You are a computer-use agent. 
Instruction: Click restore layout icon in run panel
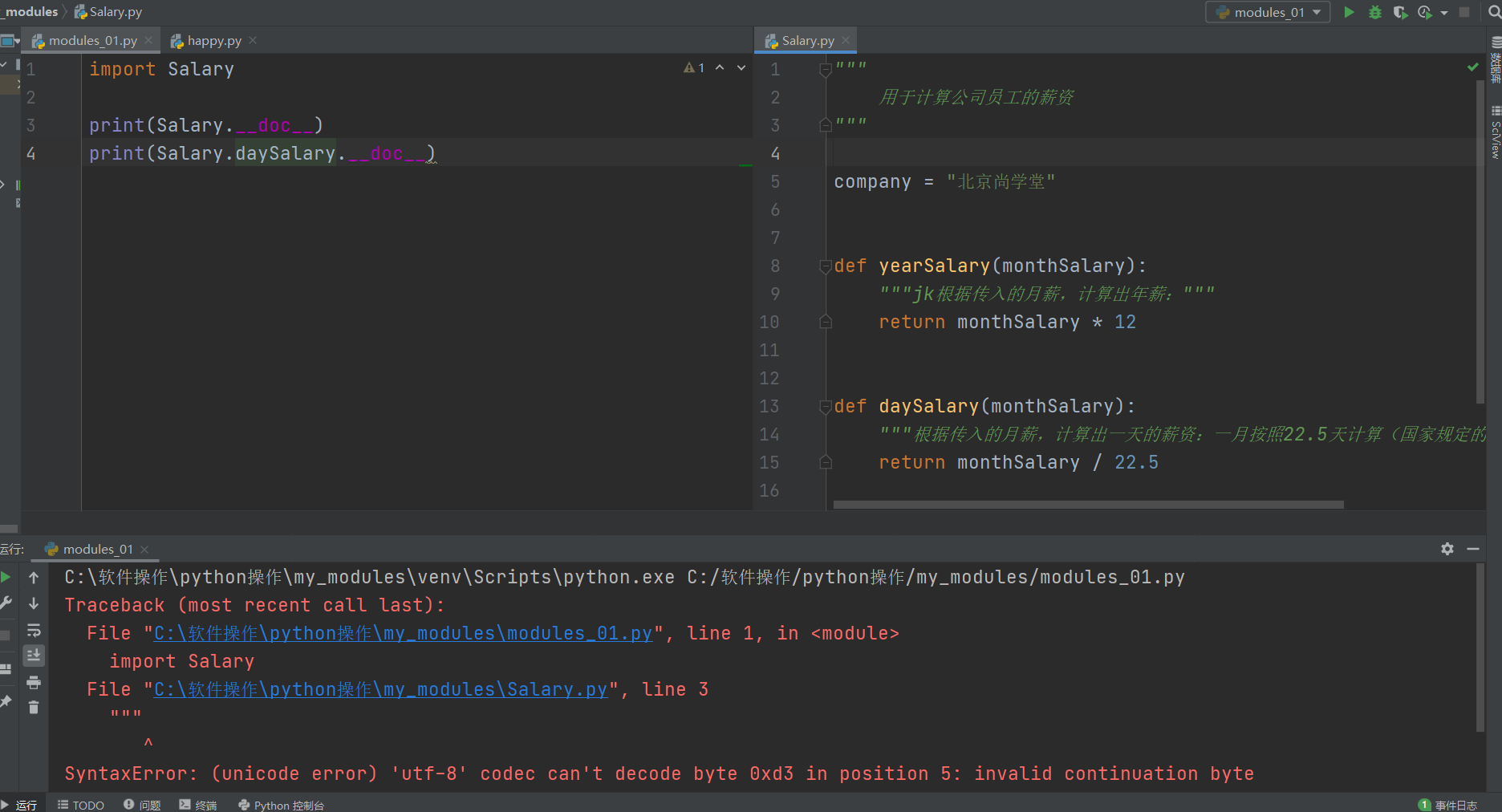[6, 668]
